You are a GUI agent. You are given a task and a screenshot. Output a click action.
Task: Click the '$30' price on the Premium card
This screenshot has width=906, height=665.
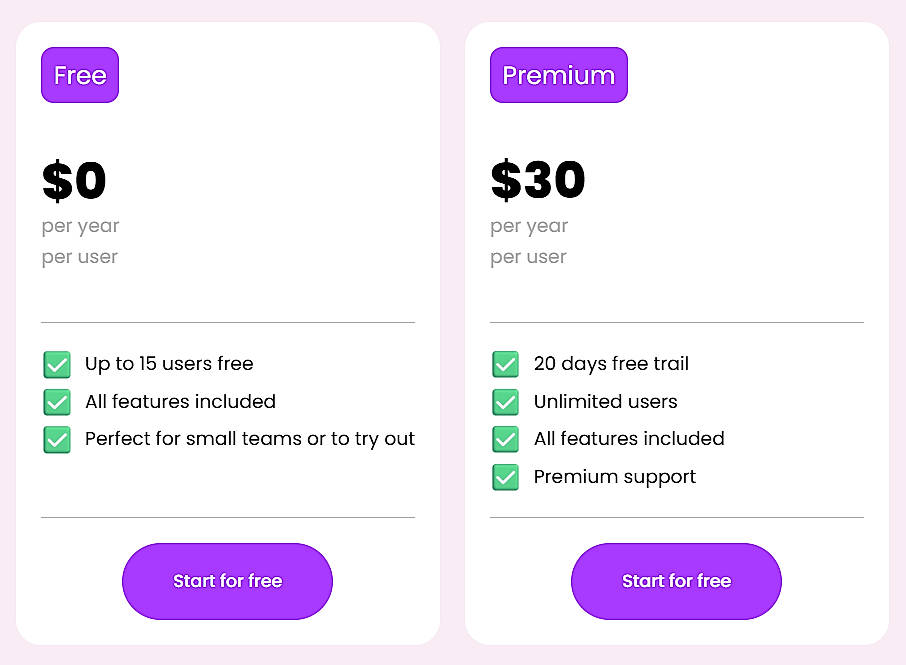coord(536,180)
